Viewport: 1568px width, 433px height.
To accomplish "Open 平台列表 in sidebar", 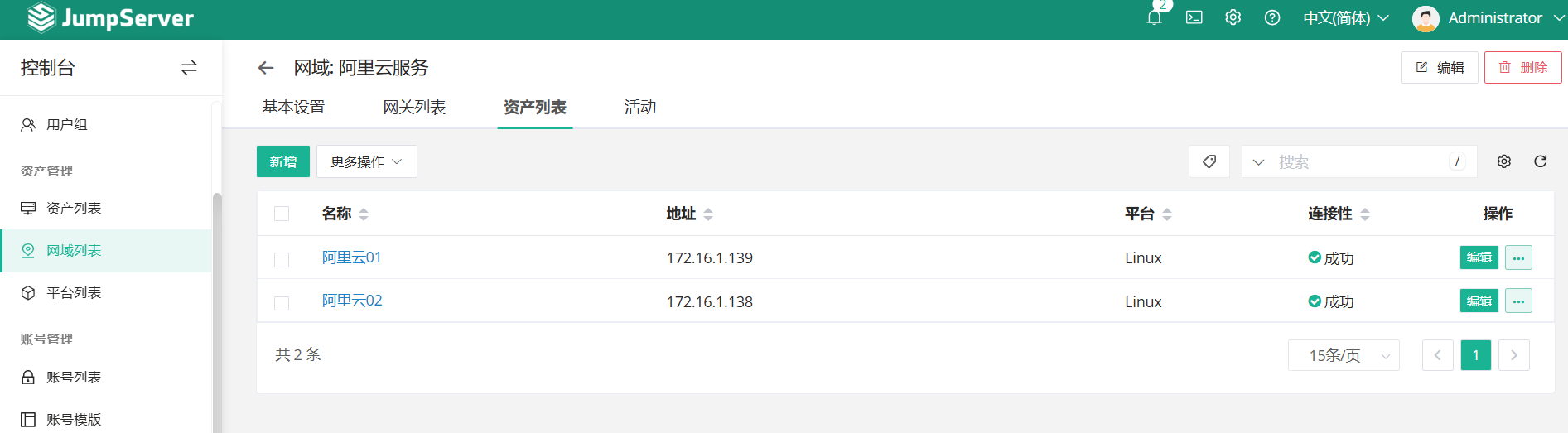I will [106, 292].
